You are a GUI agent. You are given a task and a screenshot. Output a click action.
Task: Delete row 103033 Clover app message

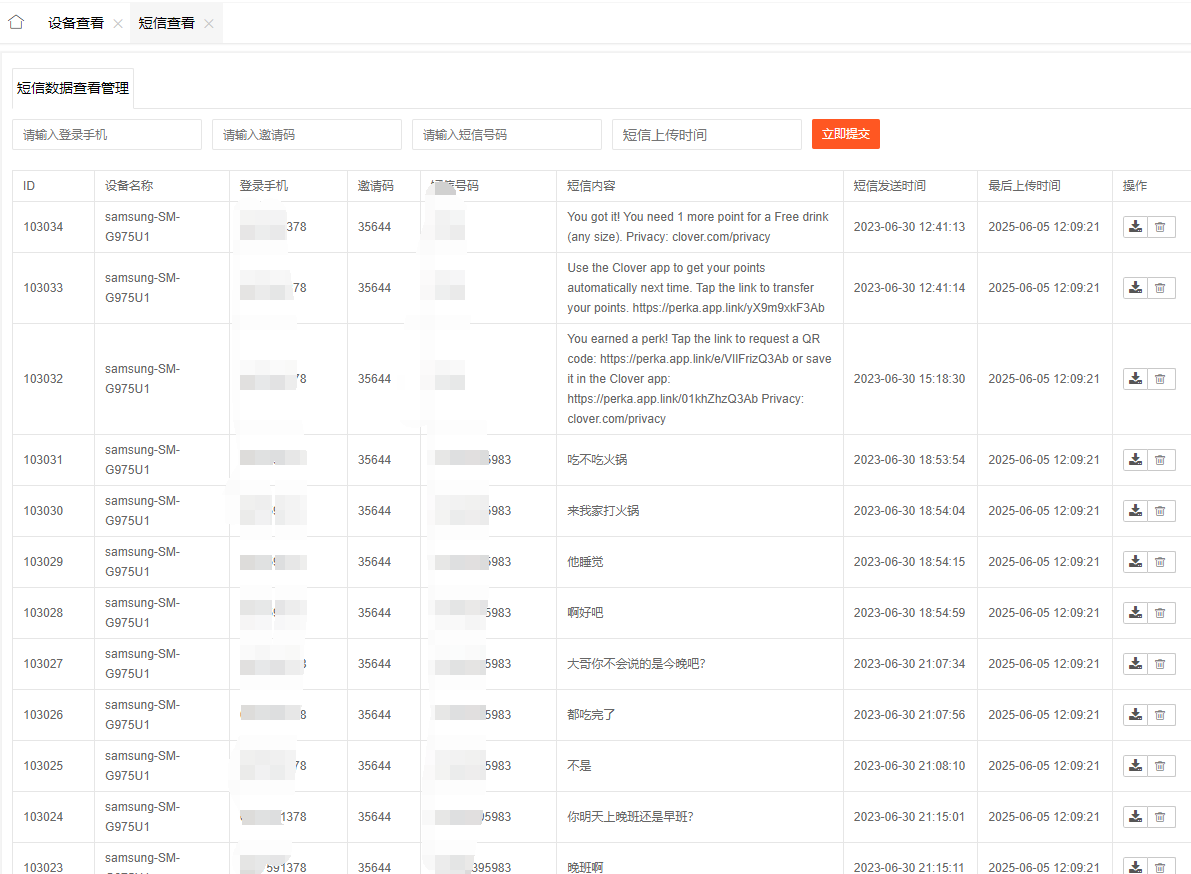pyautogui.click(x=1160, y=288)
